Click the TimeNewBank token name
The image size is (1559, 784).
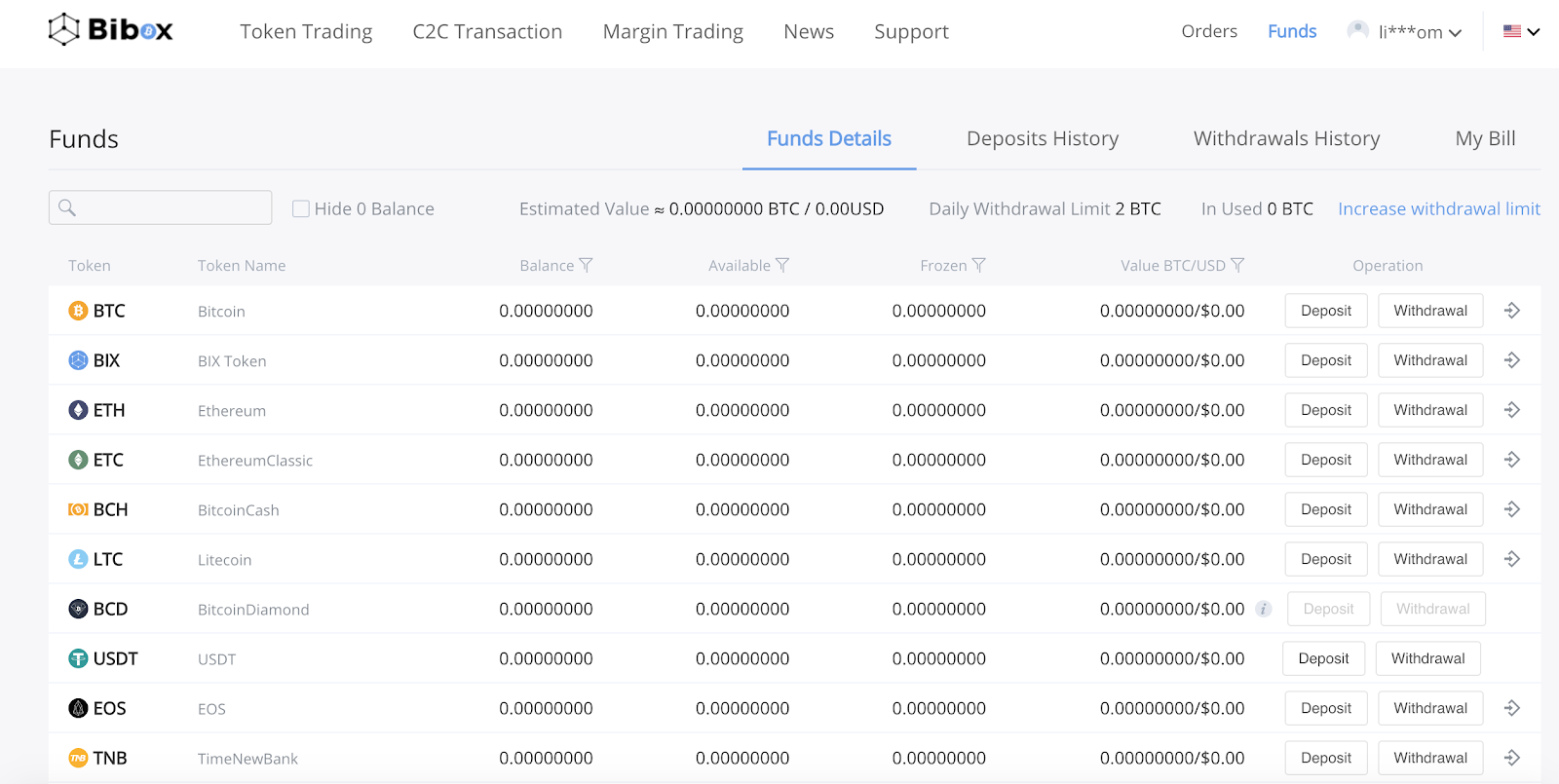[247, 759]
